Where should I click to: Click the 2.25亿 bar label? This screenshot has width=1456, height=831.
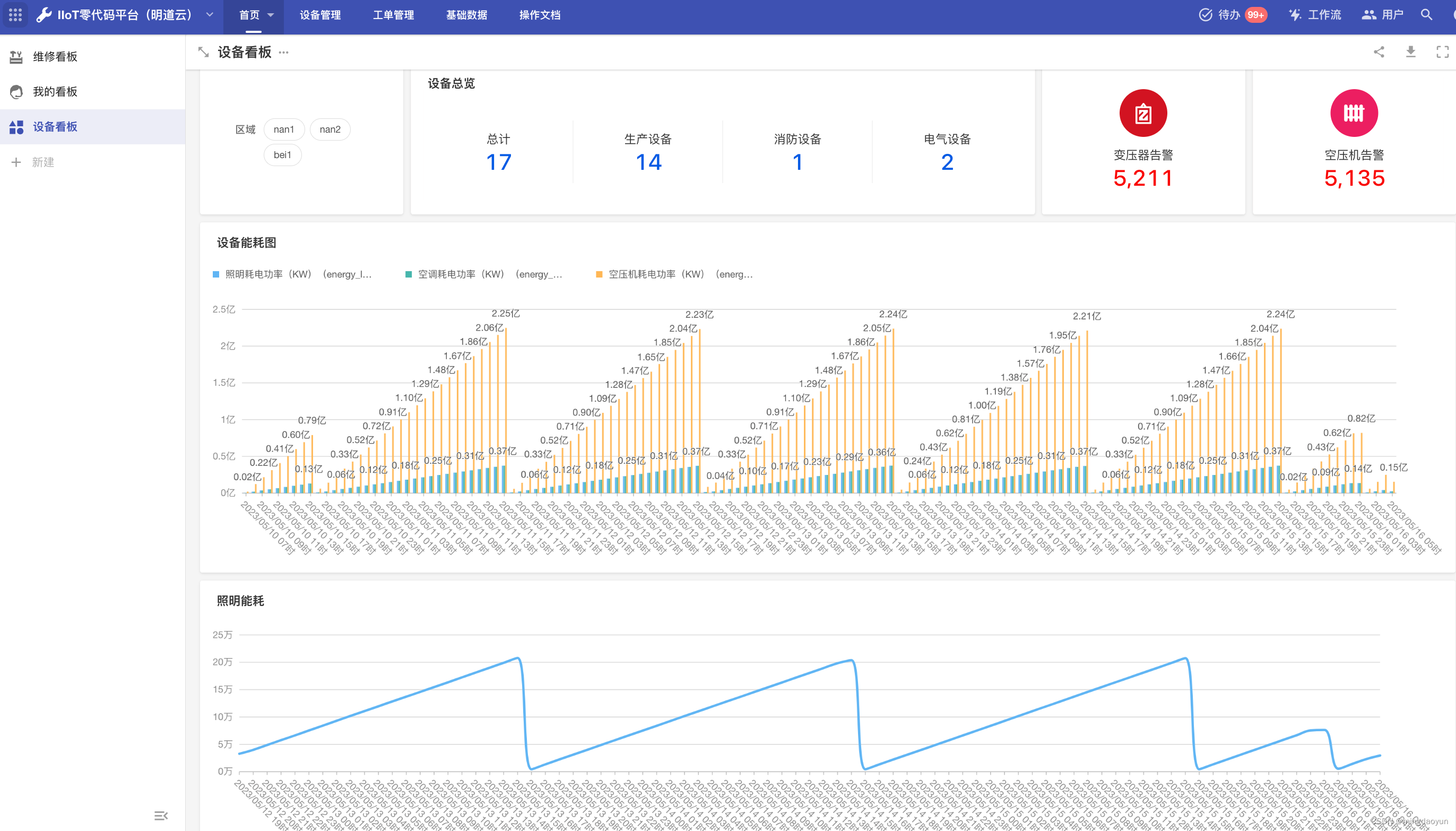tap(506, 313)
